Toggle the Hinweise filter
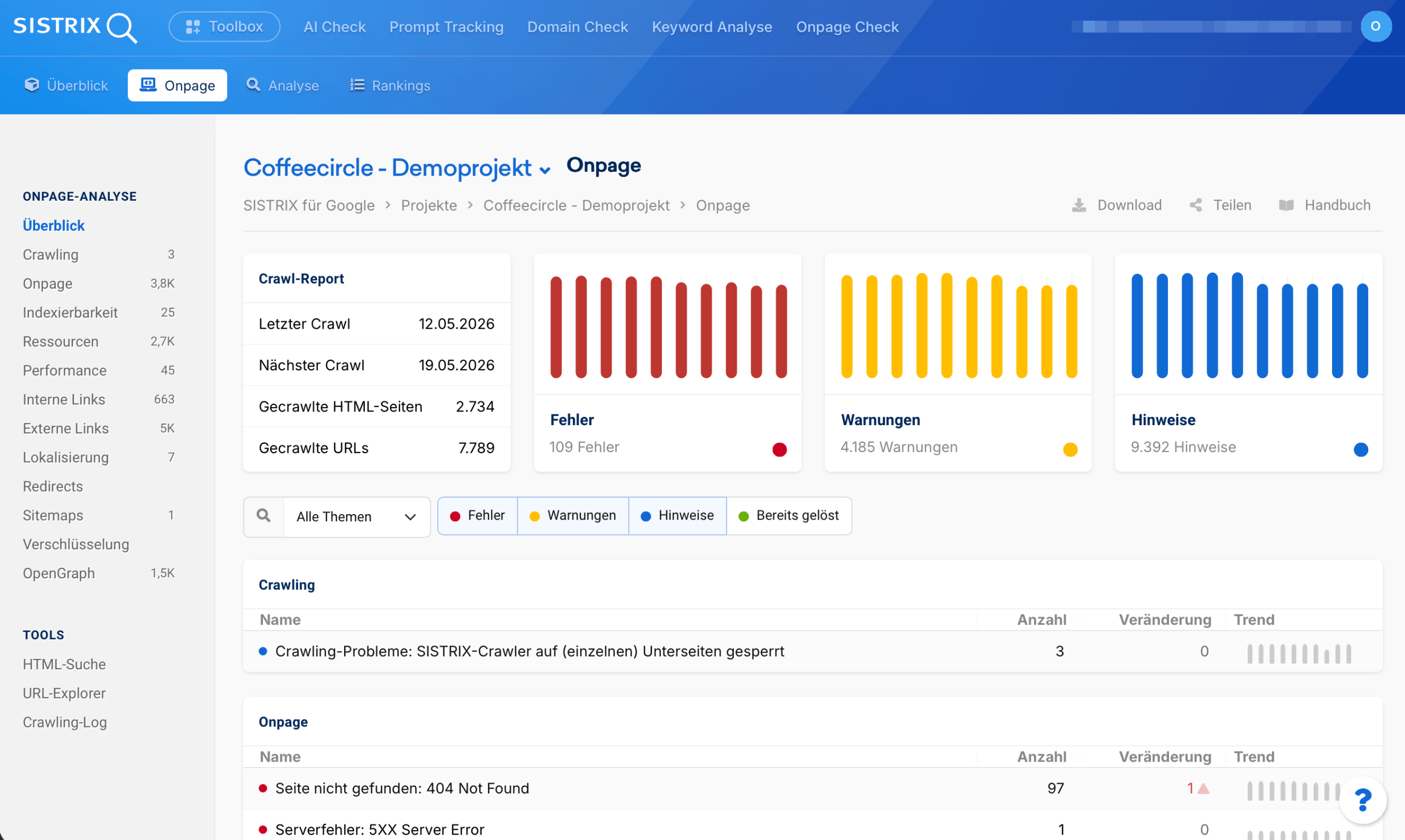This screenshot has height=840, width=1405. (x=678, y=516)
